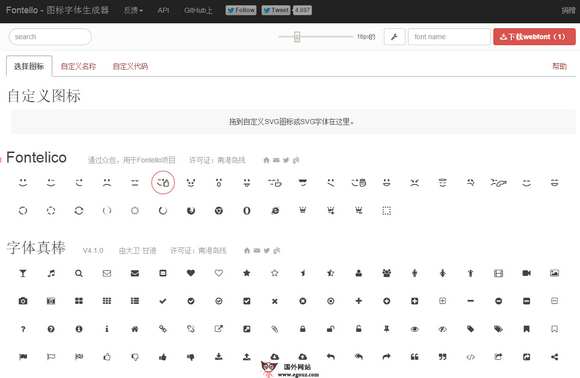Click the Twitter Follow button

tap(241, 10)
